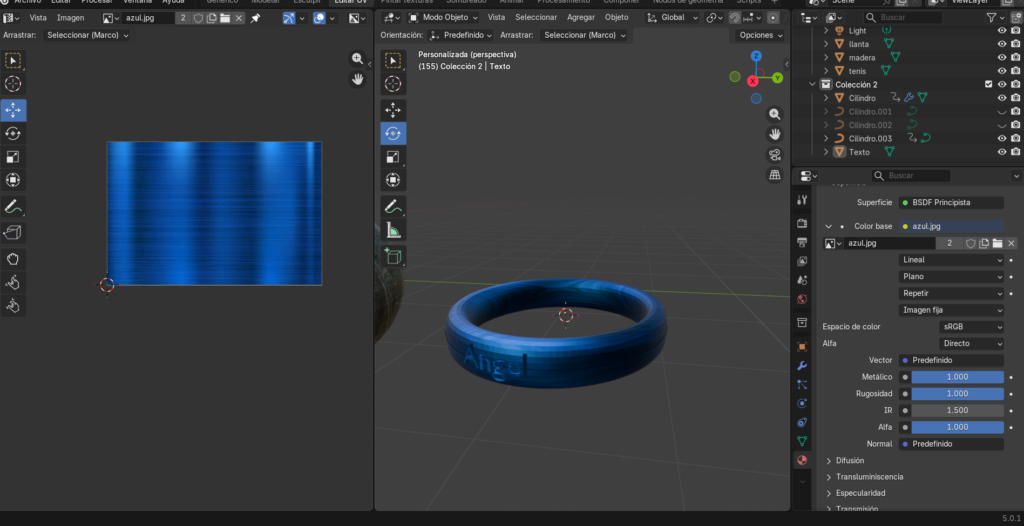Select the Annotate tool in UV editor
The image size is (1024, 526).
(x=13, y=207)
